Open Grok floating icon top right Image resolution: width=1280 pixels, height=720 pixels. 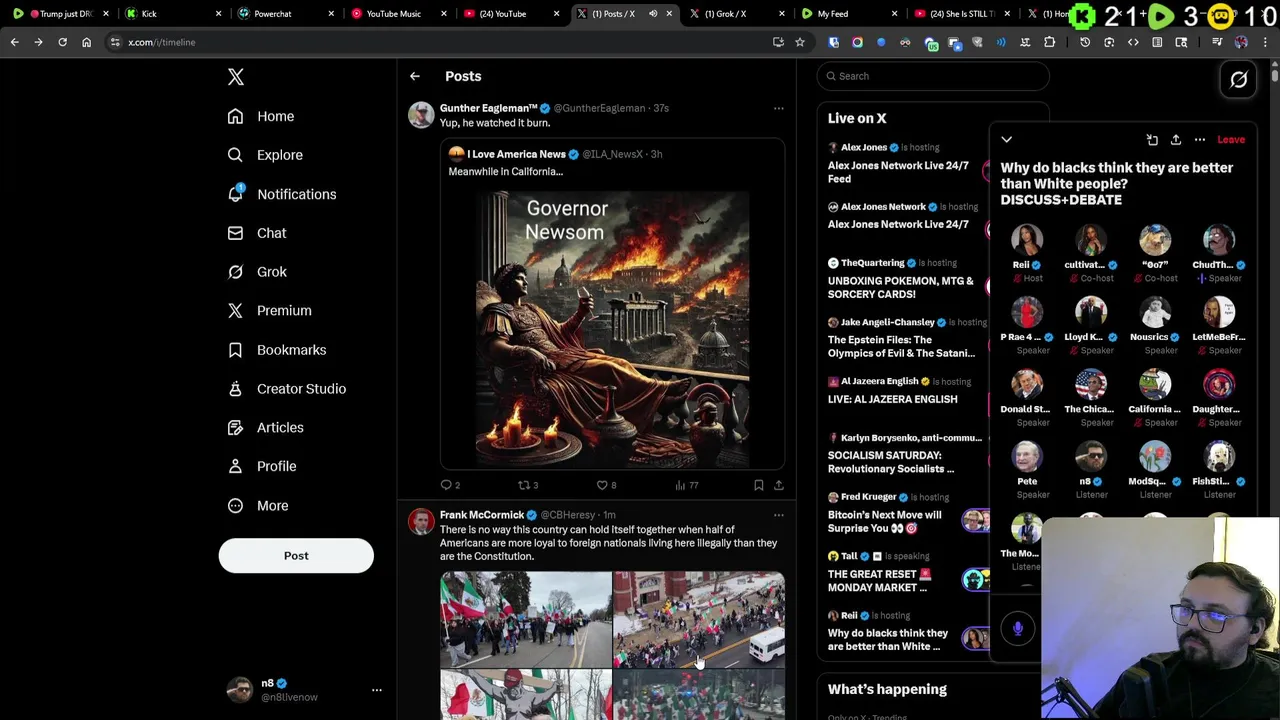coord(1239,80)
